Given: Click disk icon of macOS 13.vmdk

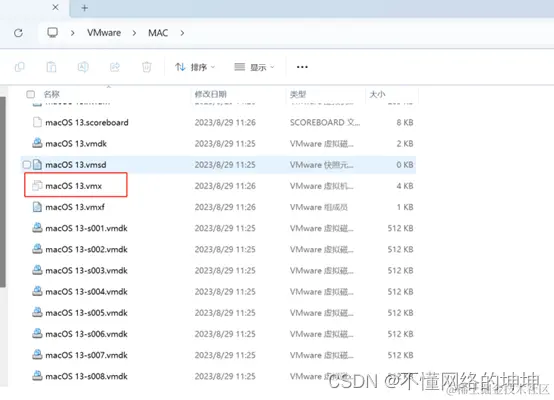Looking at the screenshot, I should (x=37, y=143).
